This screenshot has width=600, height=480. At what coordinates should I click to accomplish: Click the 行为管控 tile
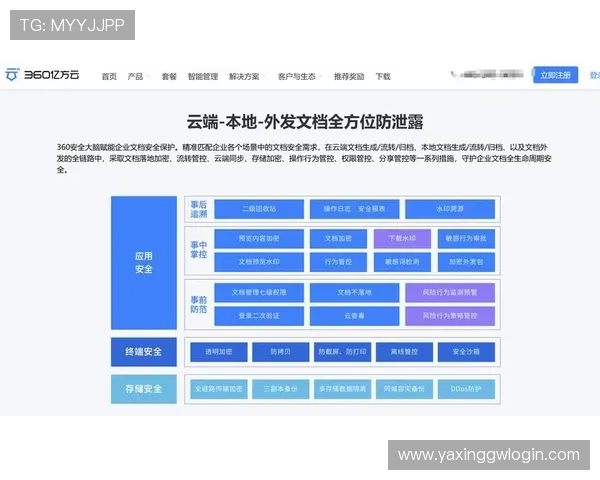click(x=338, y=262)
